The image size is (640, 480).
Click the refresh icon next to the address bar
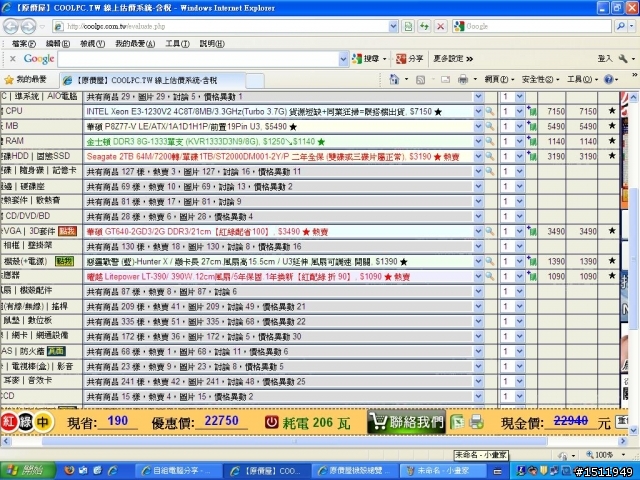[424, 27]
